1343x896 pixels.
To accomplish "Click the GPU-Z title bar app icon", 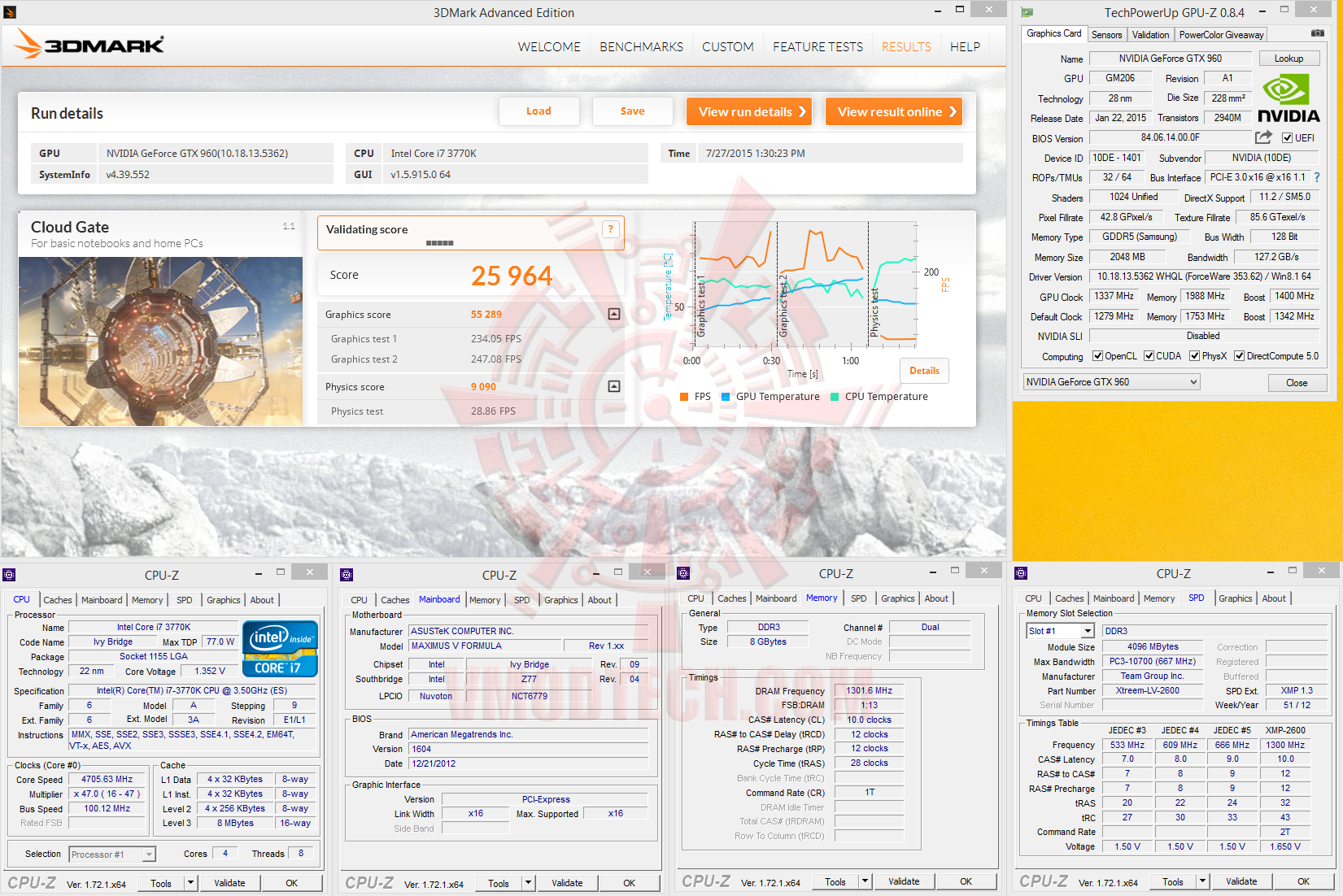I will [1027, 12].
